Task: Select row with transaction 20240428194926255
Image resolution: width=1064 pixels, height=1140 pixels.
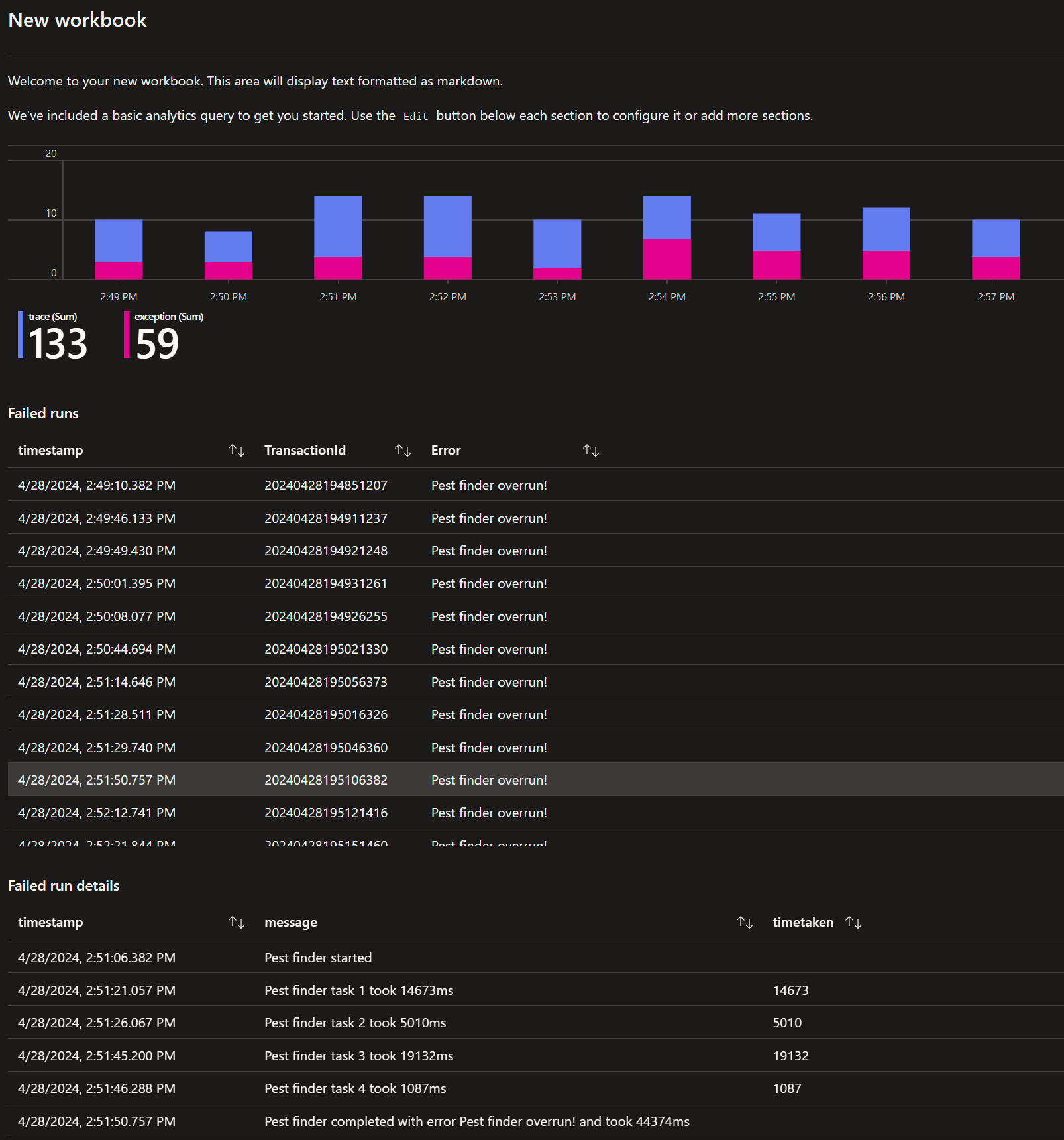Action: (536, 616)
